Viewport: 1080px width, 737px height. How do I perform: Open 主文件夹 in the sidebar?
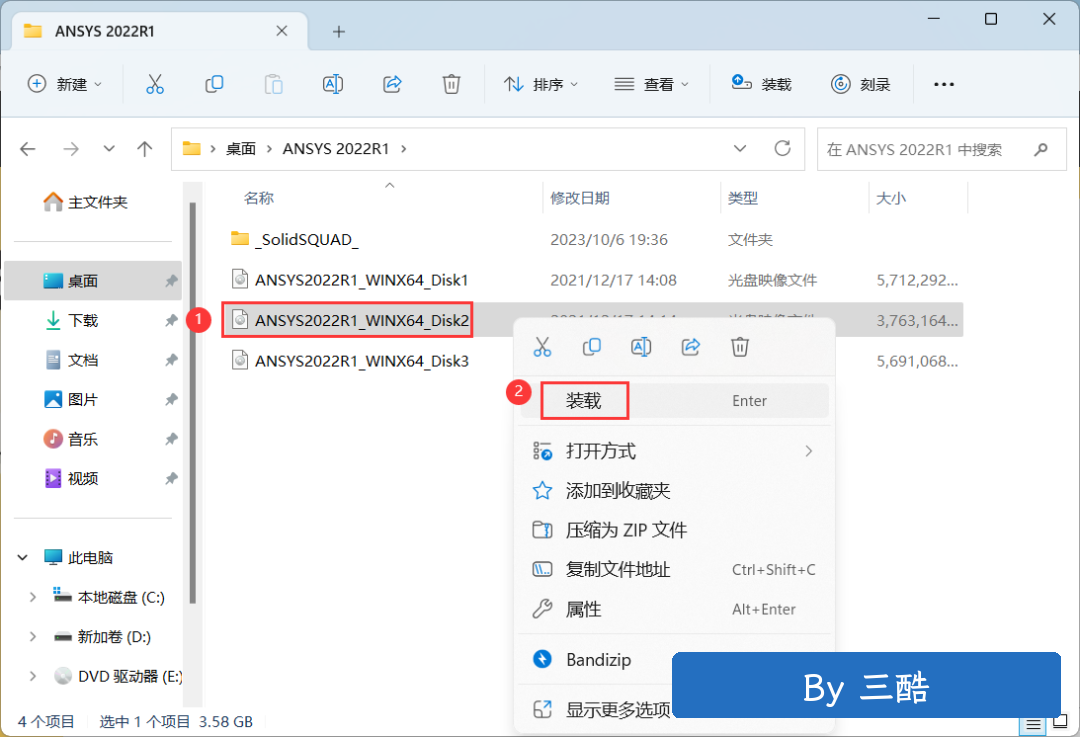(x=98, y=202)
